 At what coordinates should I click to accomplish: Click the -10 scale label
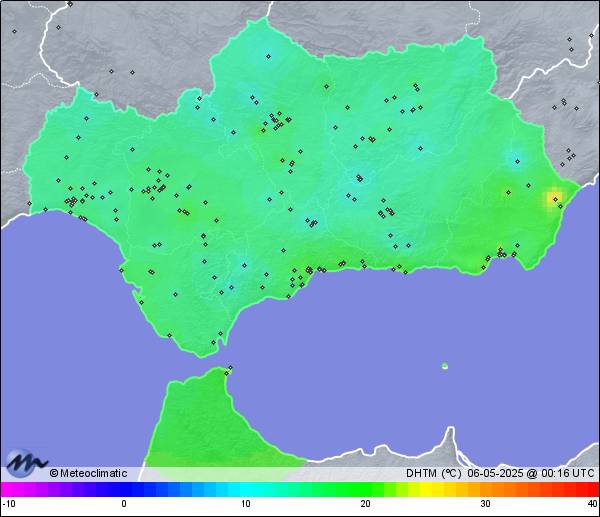(x=9, y=504)
